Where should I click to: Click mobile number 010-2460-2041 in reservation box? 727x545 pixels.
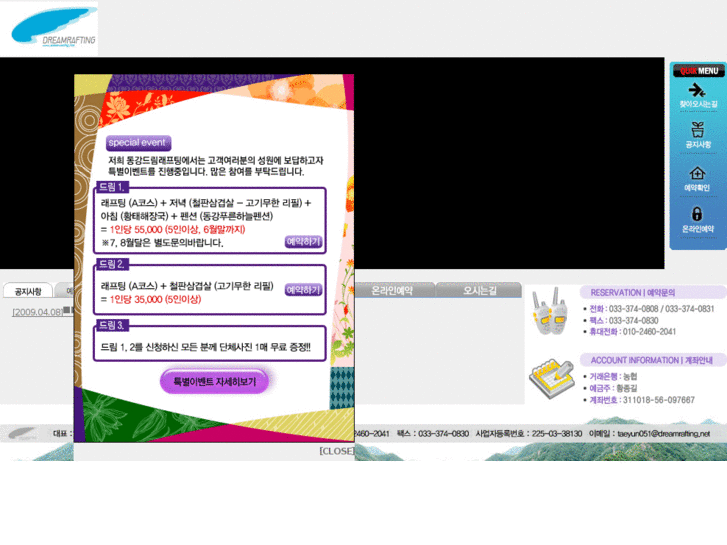click(x=649, y=332)
